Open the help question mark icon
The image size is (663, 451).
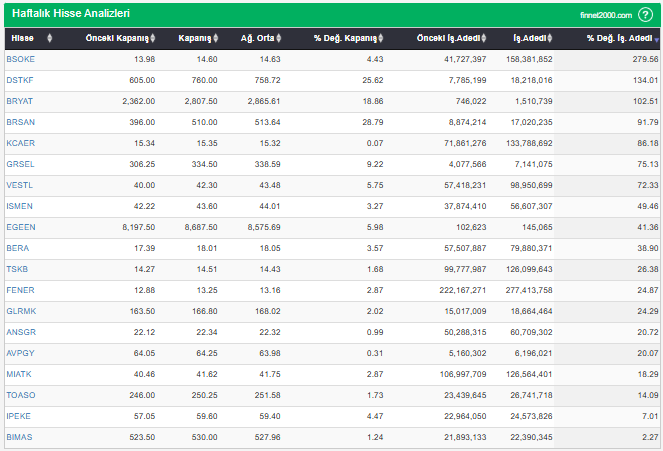(x=646, y=15)
